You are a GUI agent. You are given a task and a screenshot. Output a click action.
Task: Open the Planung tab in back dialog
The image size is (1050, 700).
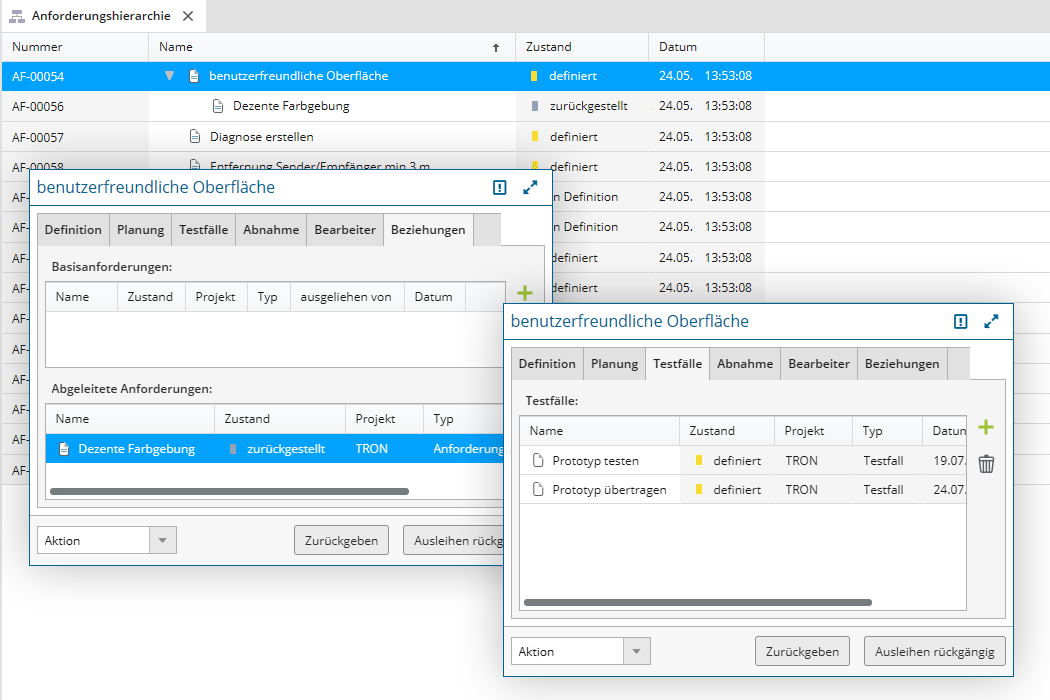click(140, 230)
